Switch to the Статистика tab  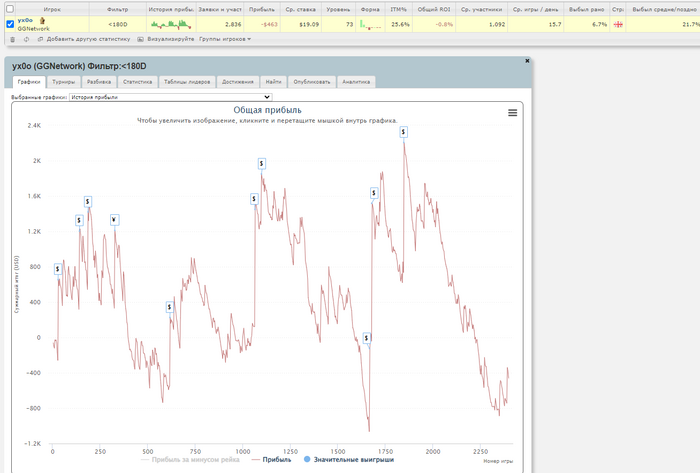click(138, 82)
